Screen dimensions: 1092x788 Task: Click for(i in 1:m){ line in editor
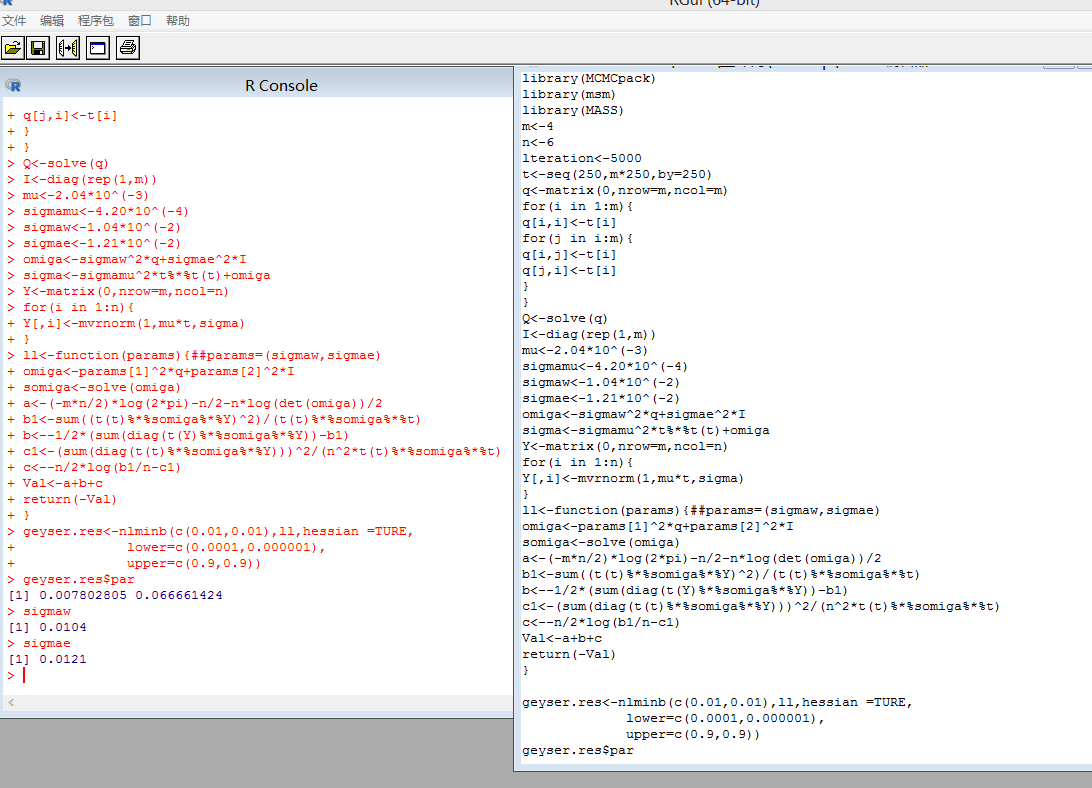[577, 206]
